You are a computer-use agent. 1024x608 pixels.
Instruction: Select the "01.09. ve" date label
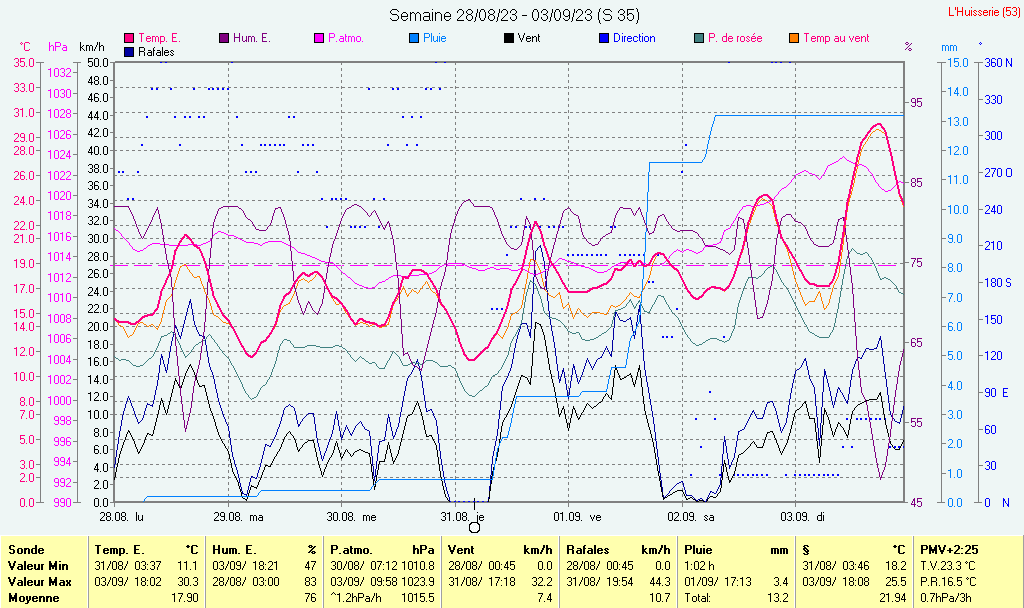[x=577, y=517]
